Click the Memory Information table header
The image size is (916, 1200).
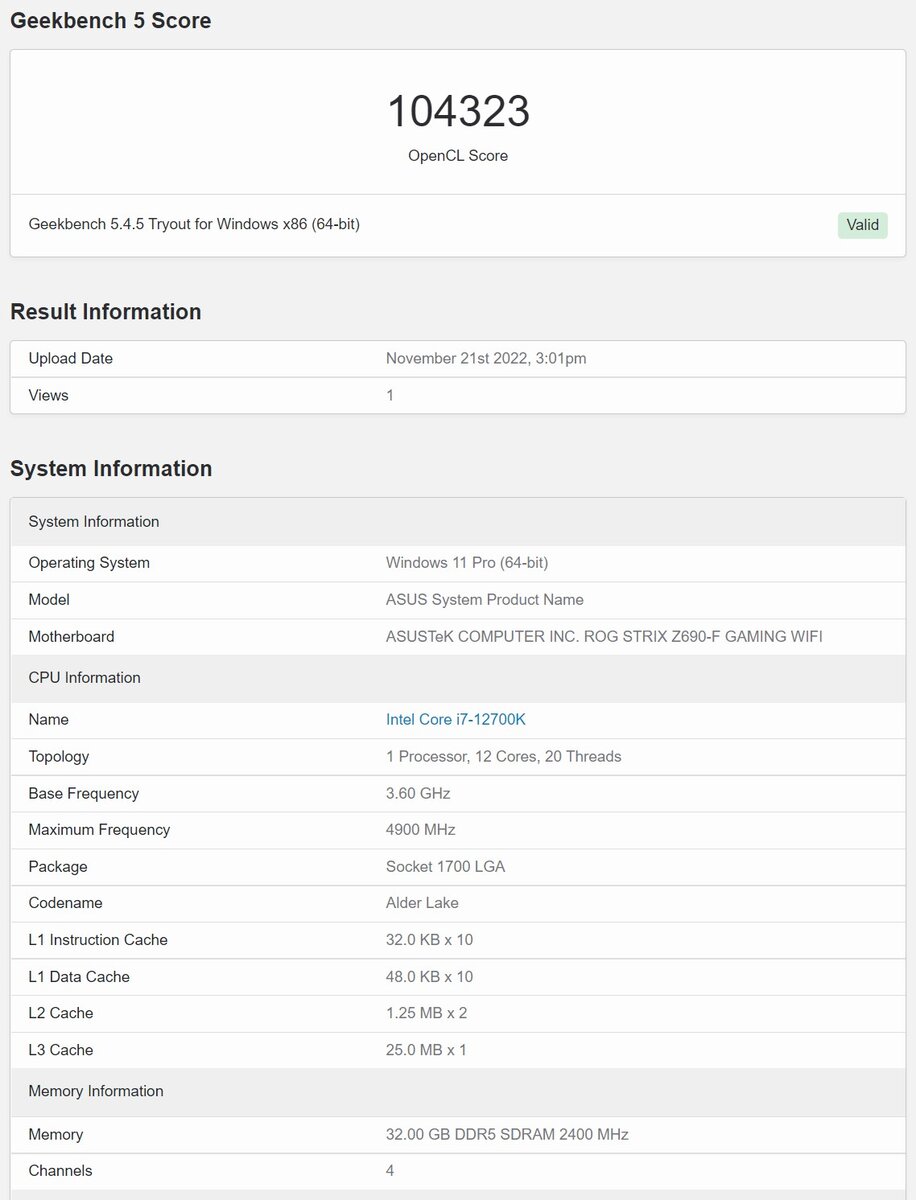tap(458, 1091)
